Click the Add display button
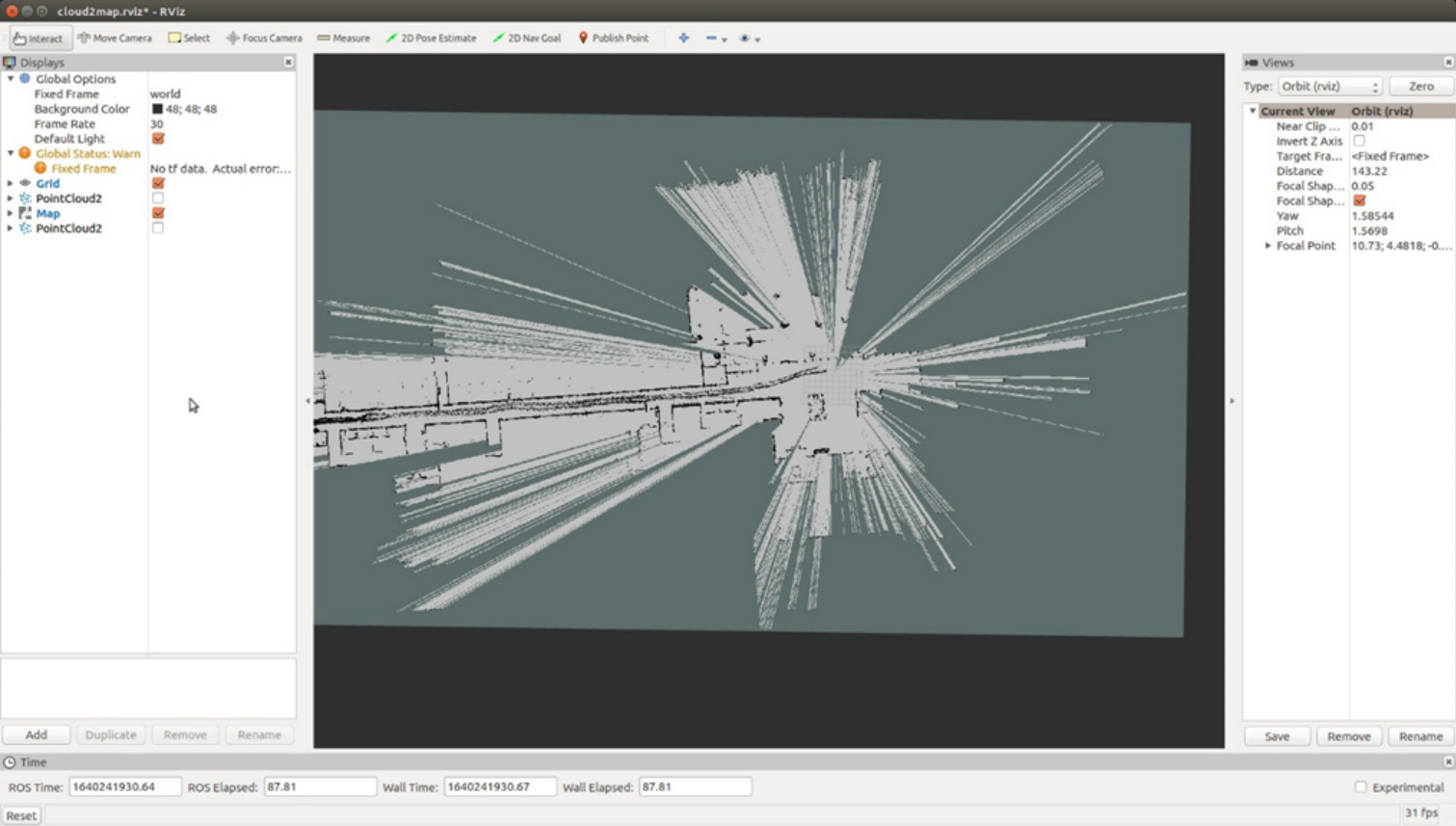 tap(37, 734)
